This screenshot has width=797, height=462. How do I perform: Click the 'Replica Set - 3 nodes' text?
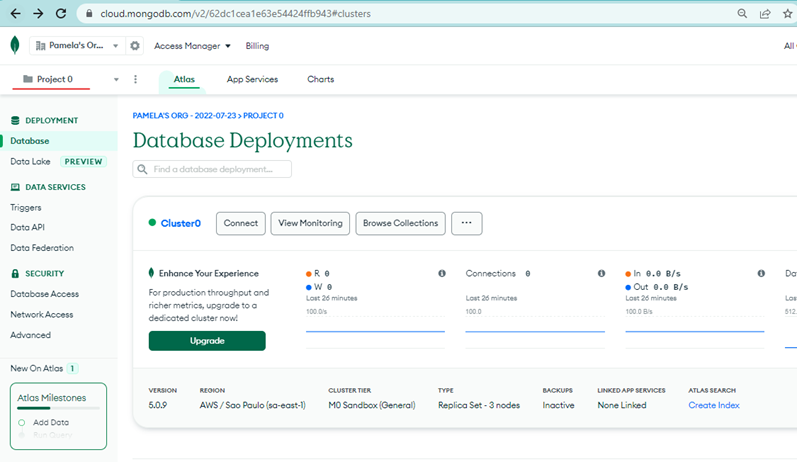[x=479, y=405]
